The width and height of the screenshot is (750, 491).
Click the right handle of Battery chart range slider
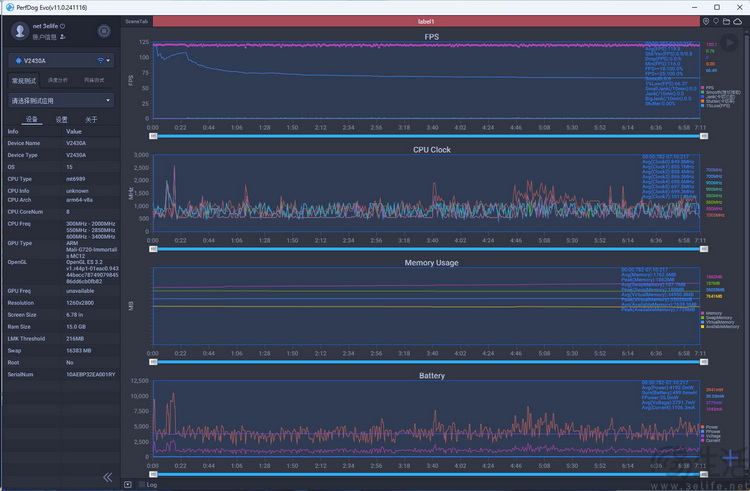click(704, 474)
